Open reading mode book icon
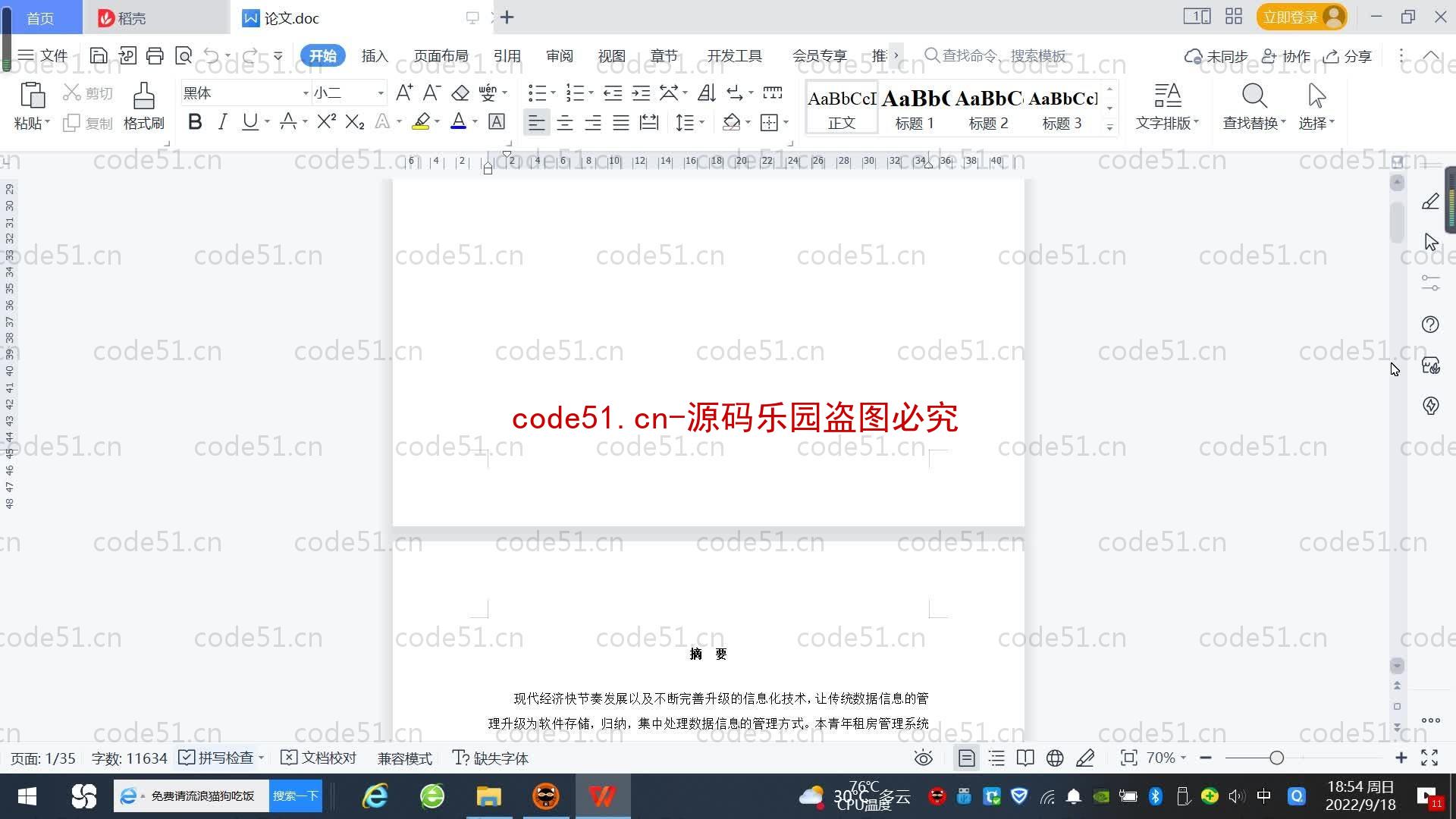1456x819 pixels. (x=1025, y=758)
